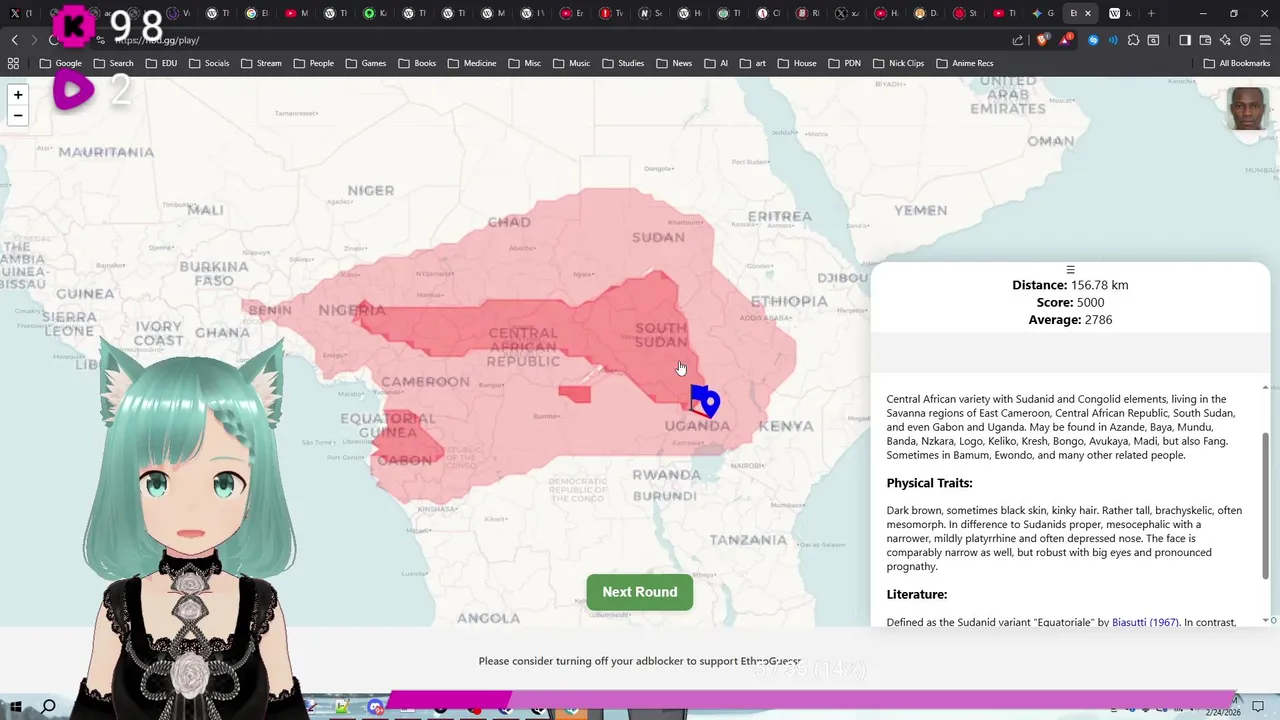Open the People bookmark folder
This screenshot has height=720, width=1280.
[313, 63]
